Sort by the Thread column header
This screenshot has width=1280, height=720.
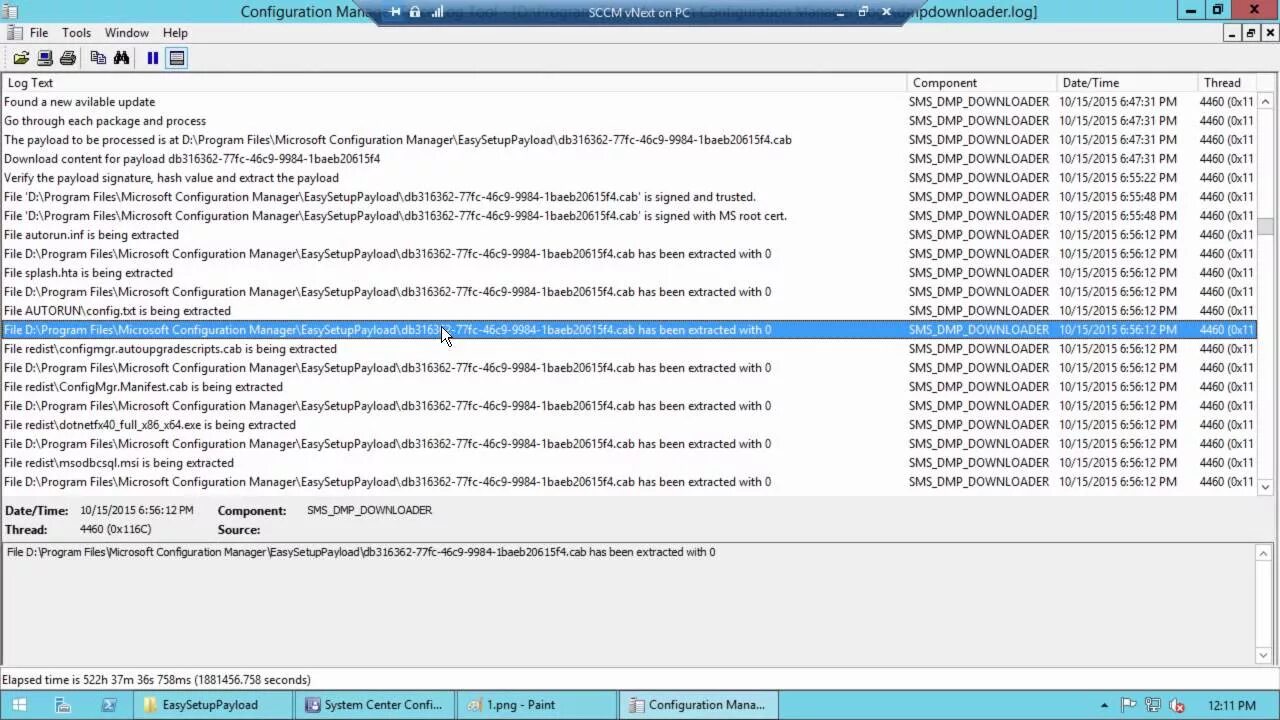(x=1227, y=83)
